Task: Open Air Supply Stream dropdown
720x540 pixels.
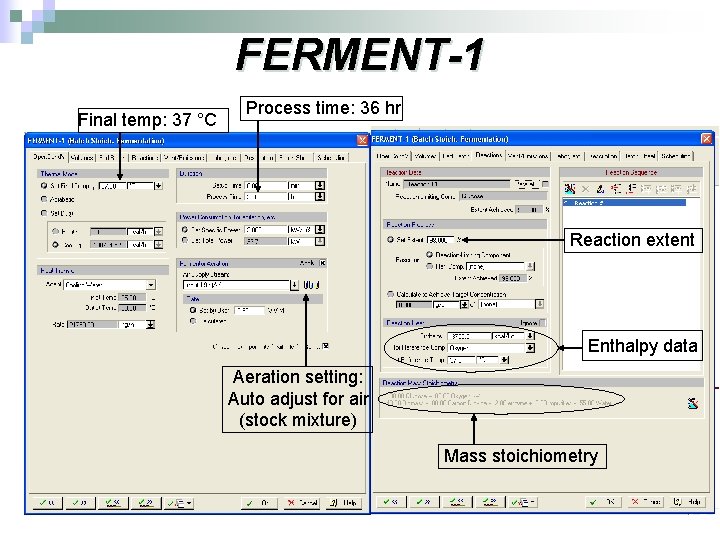Action: 294,285
